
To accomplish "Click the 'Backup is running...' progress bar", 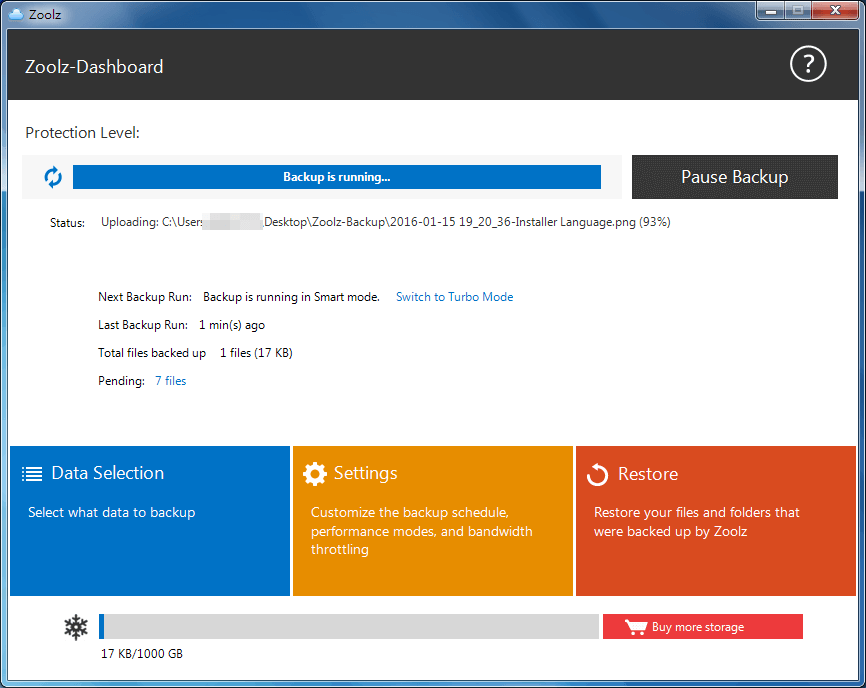I will [x=336, y=177].
